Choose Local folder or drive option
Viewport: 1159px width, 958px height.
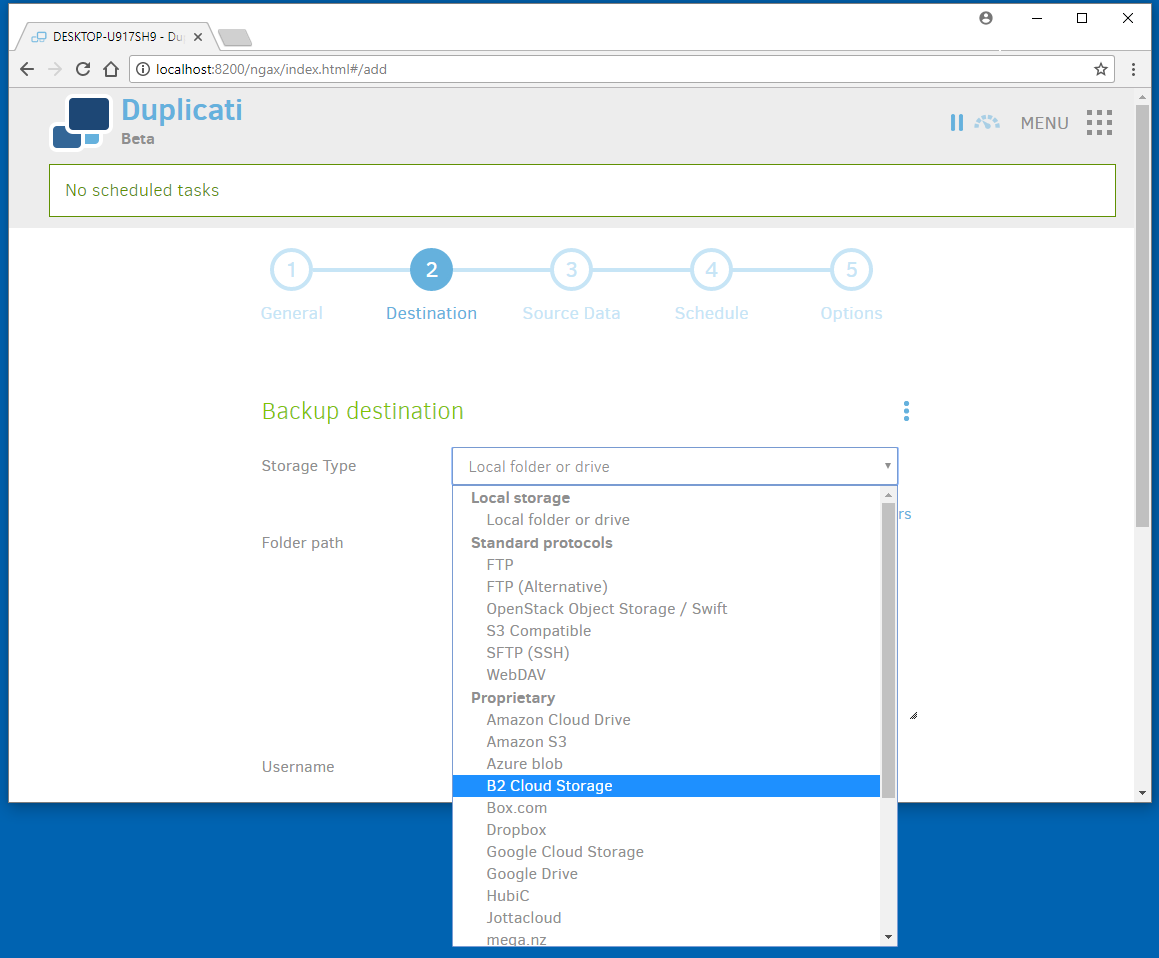[667, 520]
